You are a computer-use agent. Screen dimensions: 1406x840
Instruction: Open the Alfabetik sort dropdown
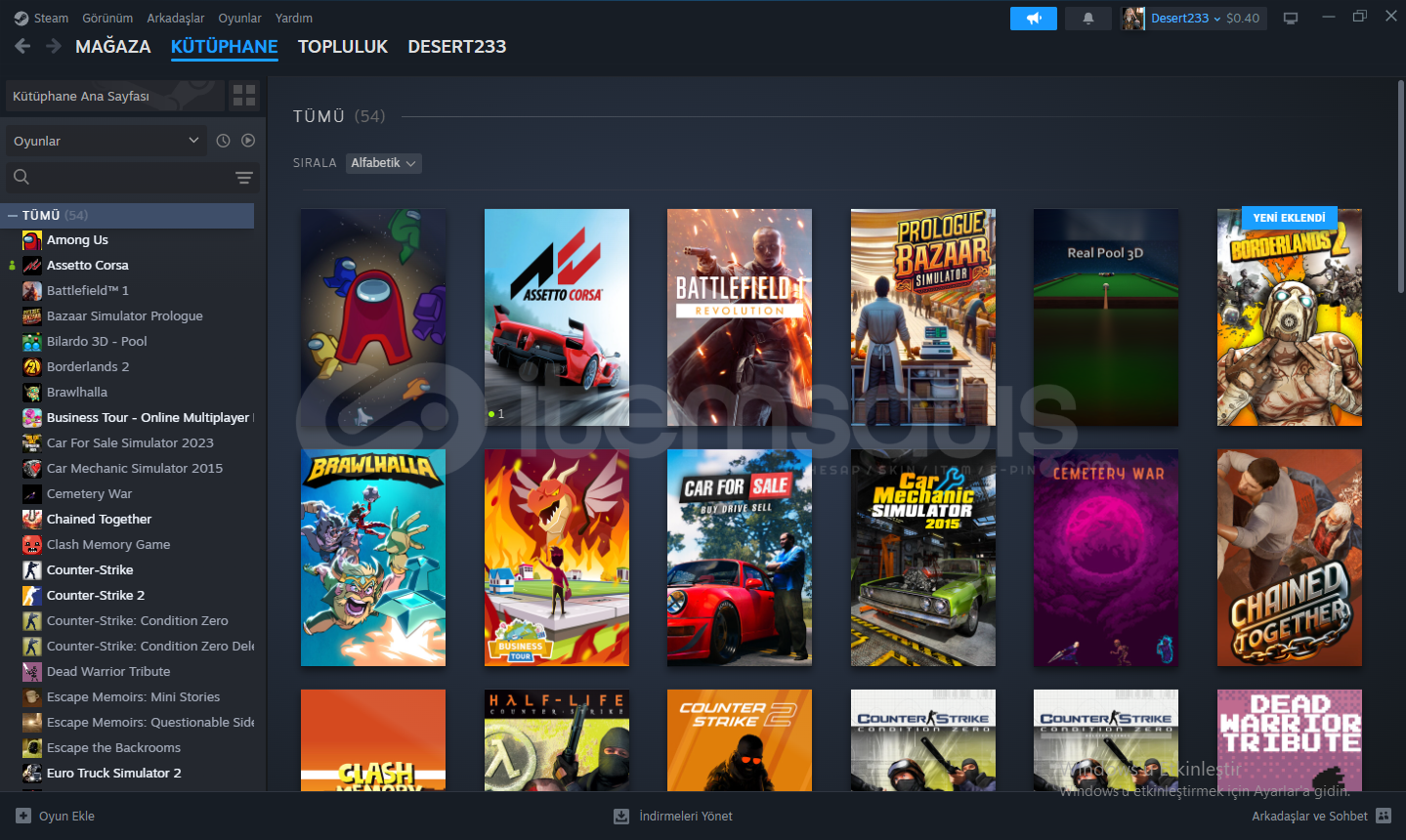[384, 163]
